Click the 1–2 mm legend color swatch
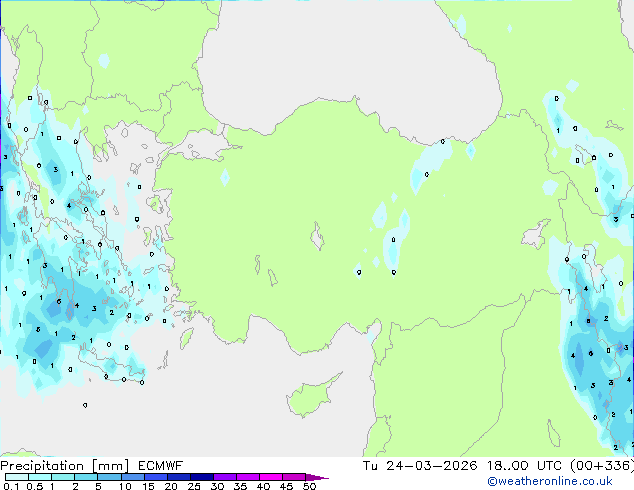This screenshot has height=490, width=634. coord(63,477)
